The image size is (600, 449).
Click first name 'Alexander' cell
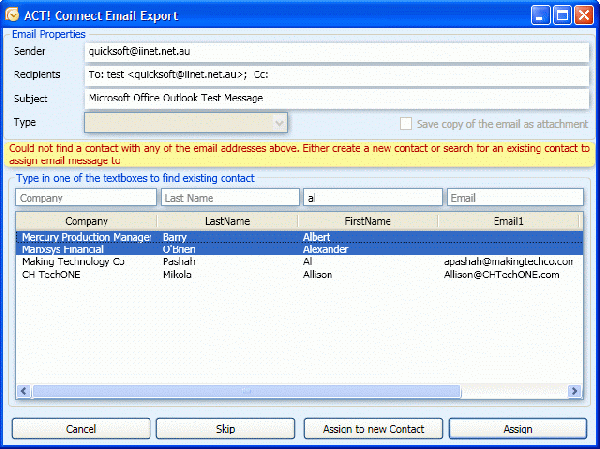(325, 250)
